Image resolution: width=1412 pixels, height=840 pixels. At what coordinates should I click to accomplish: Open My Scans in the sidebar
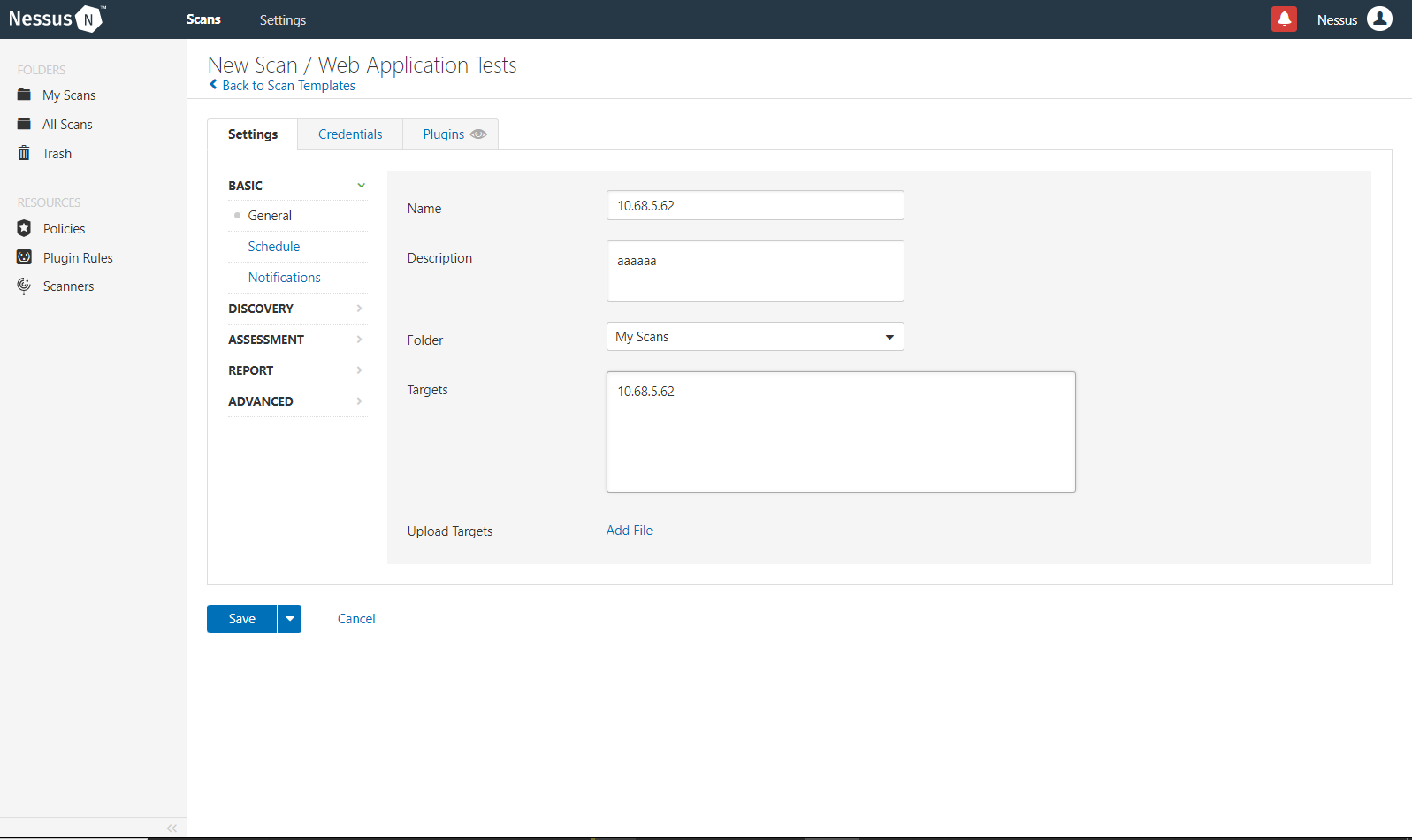point(69,95)
